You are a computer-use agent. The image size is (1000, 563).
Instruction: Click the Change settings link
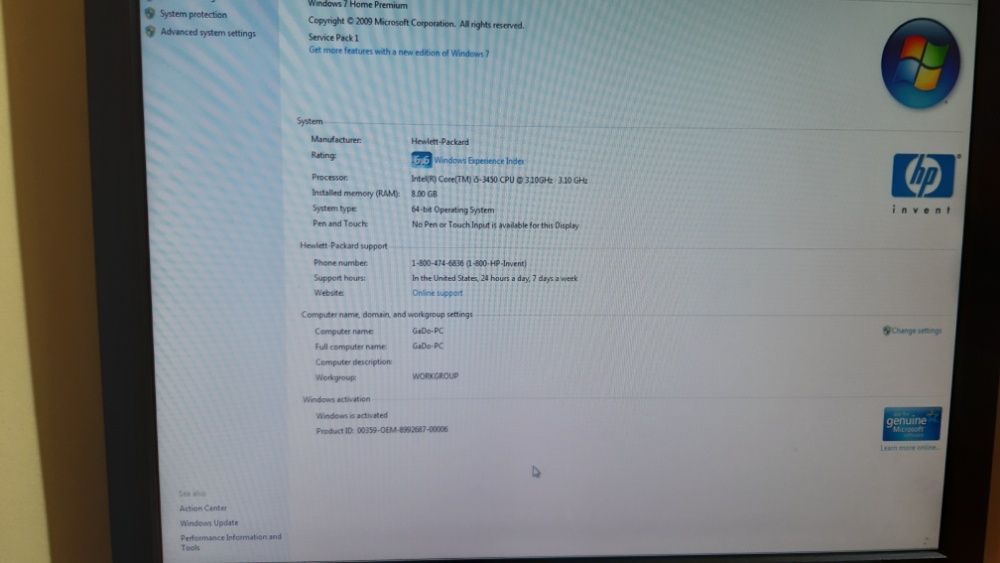916,330
